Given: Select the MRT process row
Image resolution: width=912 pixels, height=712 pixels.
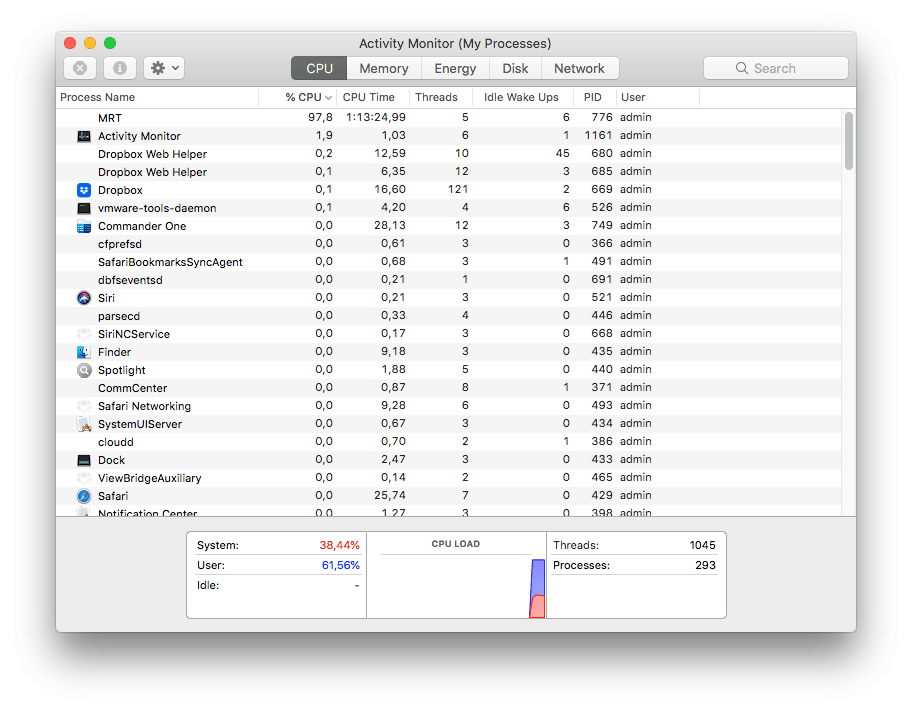Looking at the screenshot, I should coord(449,118).
